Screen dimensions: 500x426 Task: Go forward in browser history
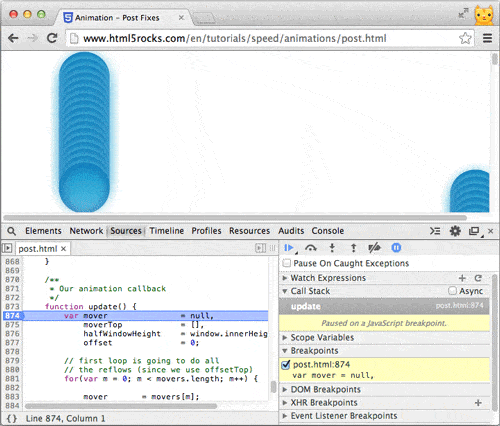pos(32,38)
